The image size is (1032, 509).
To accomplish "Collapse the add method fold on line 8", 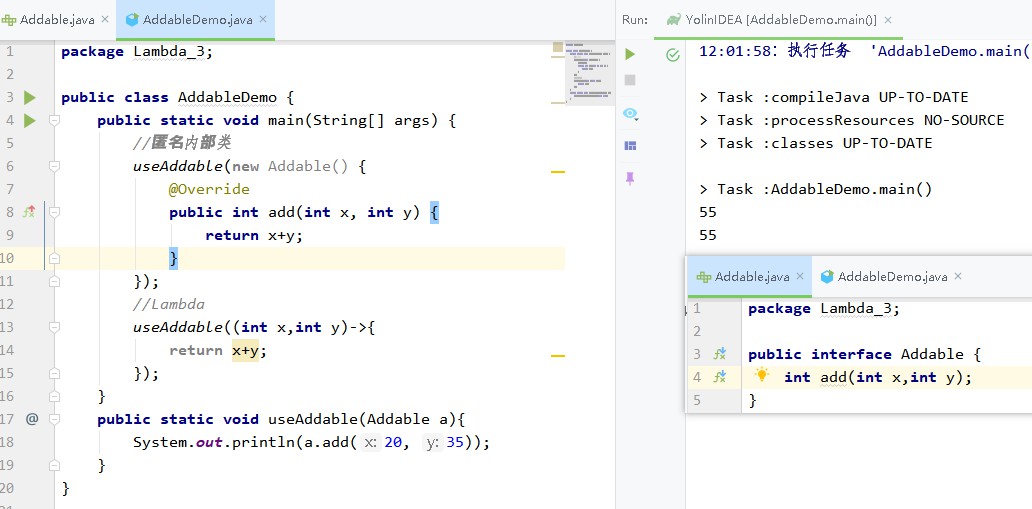I will 54,212.
